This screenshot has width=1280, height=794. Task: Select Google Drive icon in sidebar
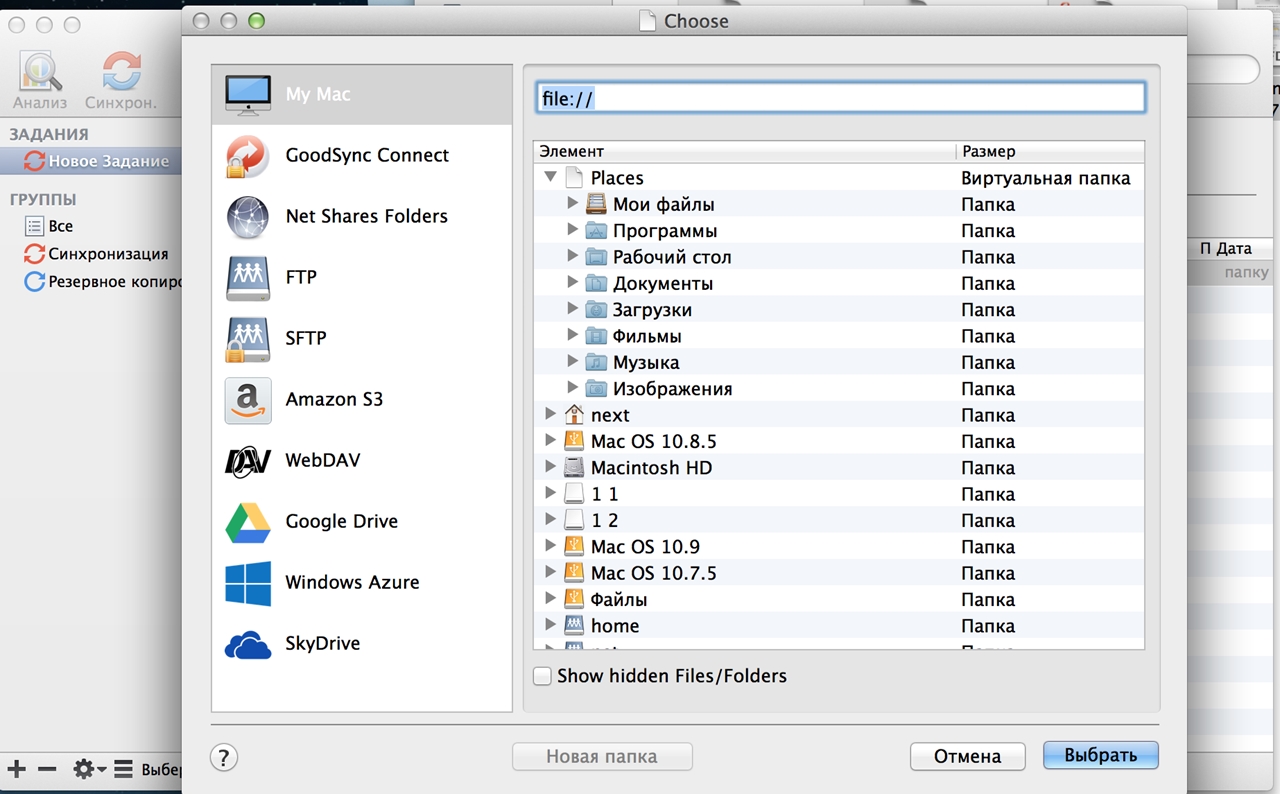247,522
